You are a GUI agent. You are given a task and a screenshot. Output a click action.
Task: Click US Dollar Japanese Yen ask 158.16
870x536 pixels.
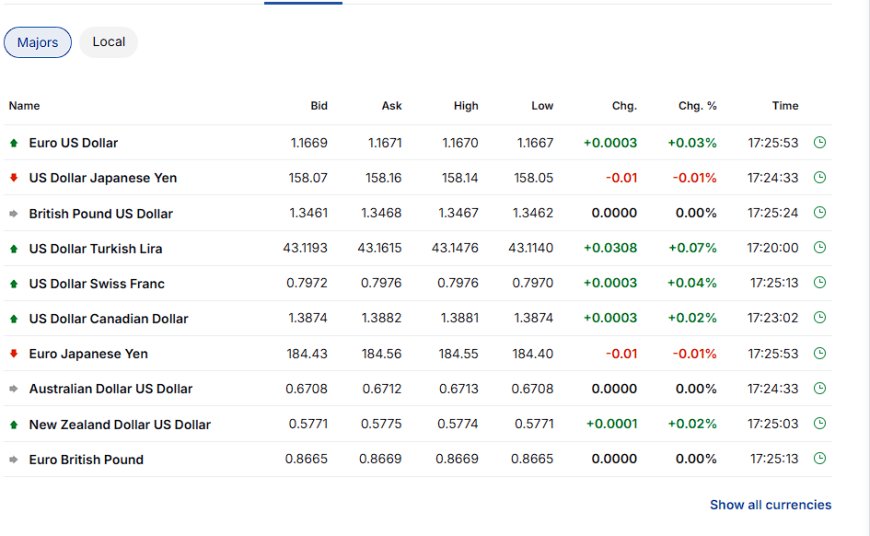(383, 178)
